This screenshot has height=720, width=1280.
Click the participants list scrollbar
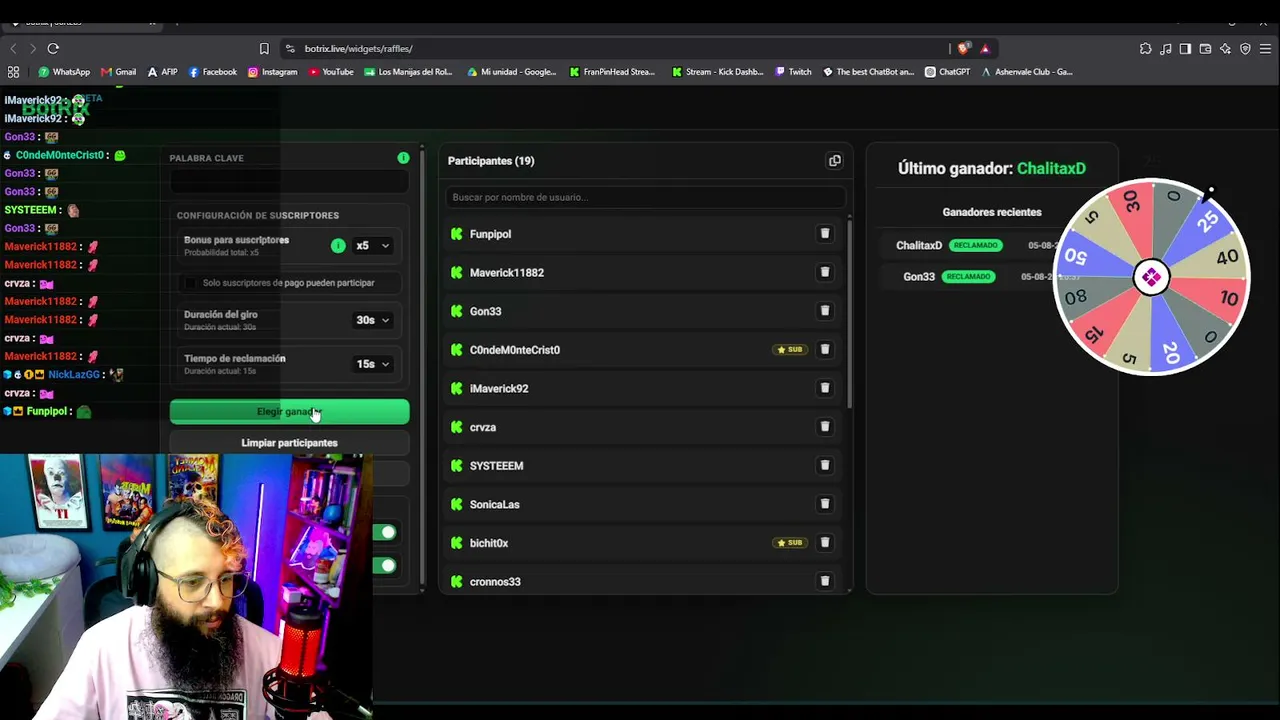(850, 313)
